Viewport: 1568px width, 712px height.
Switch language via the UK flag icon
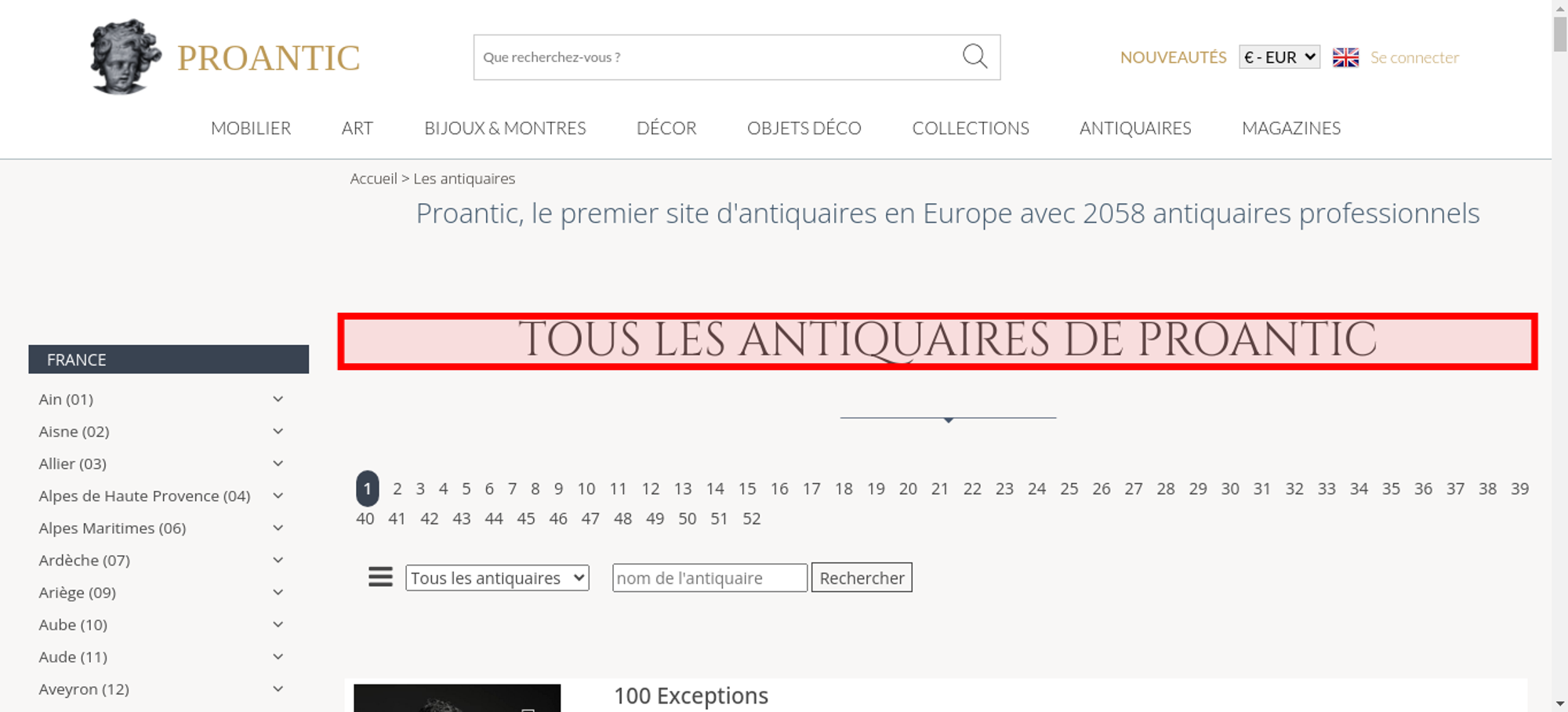[1345, 57]
